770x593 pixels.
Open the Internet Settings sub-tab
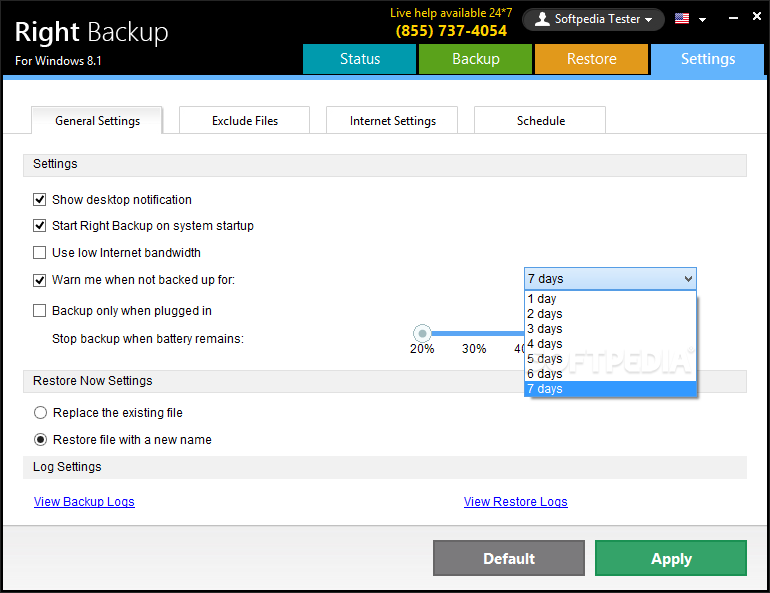pos(392,120)
